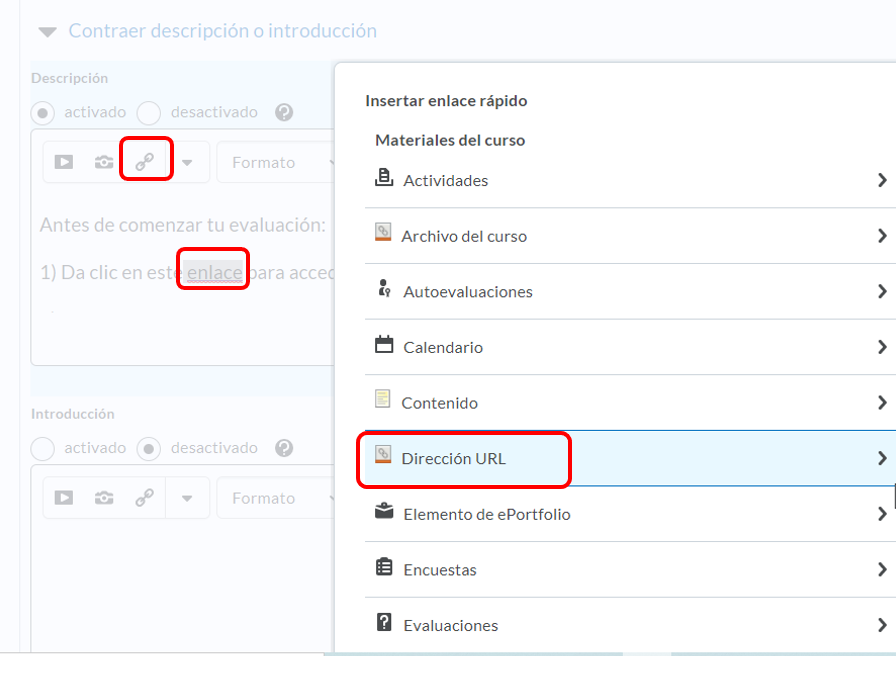The height and width of the screenshot is (674, 896).
Task: Click the highlighted word 'enlace' in the editor
Action: click(214, 273)
